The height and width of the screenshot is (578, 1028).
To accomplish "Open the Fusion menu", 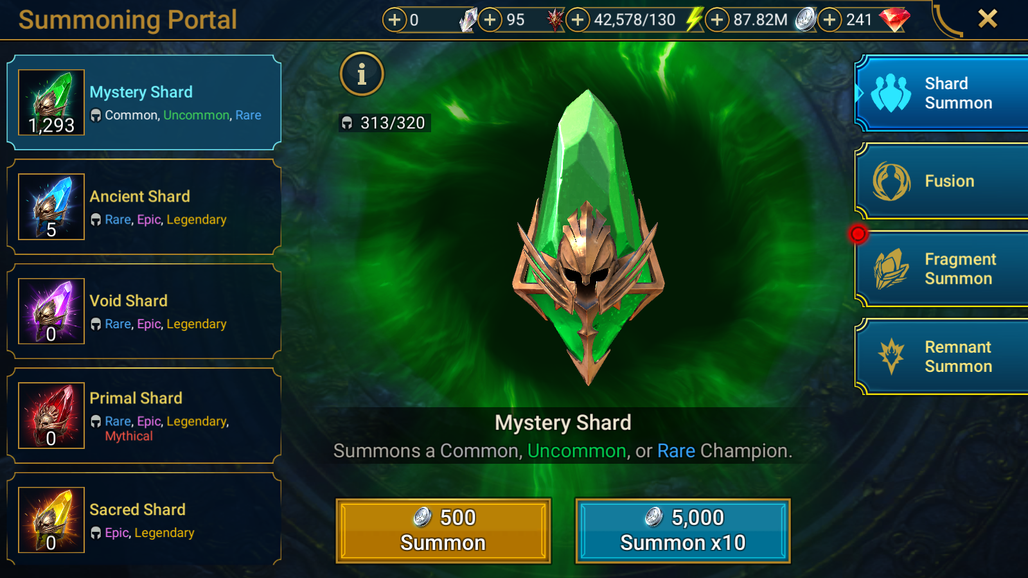I will tap(942, 181).
